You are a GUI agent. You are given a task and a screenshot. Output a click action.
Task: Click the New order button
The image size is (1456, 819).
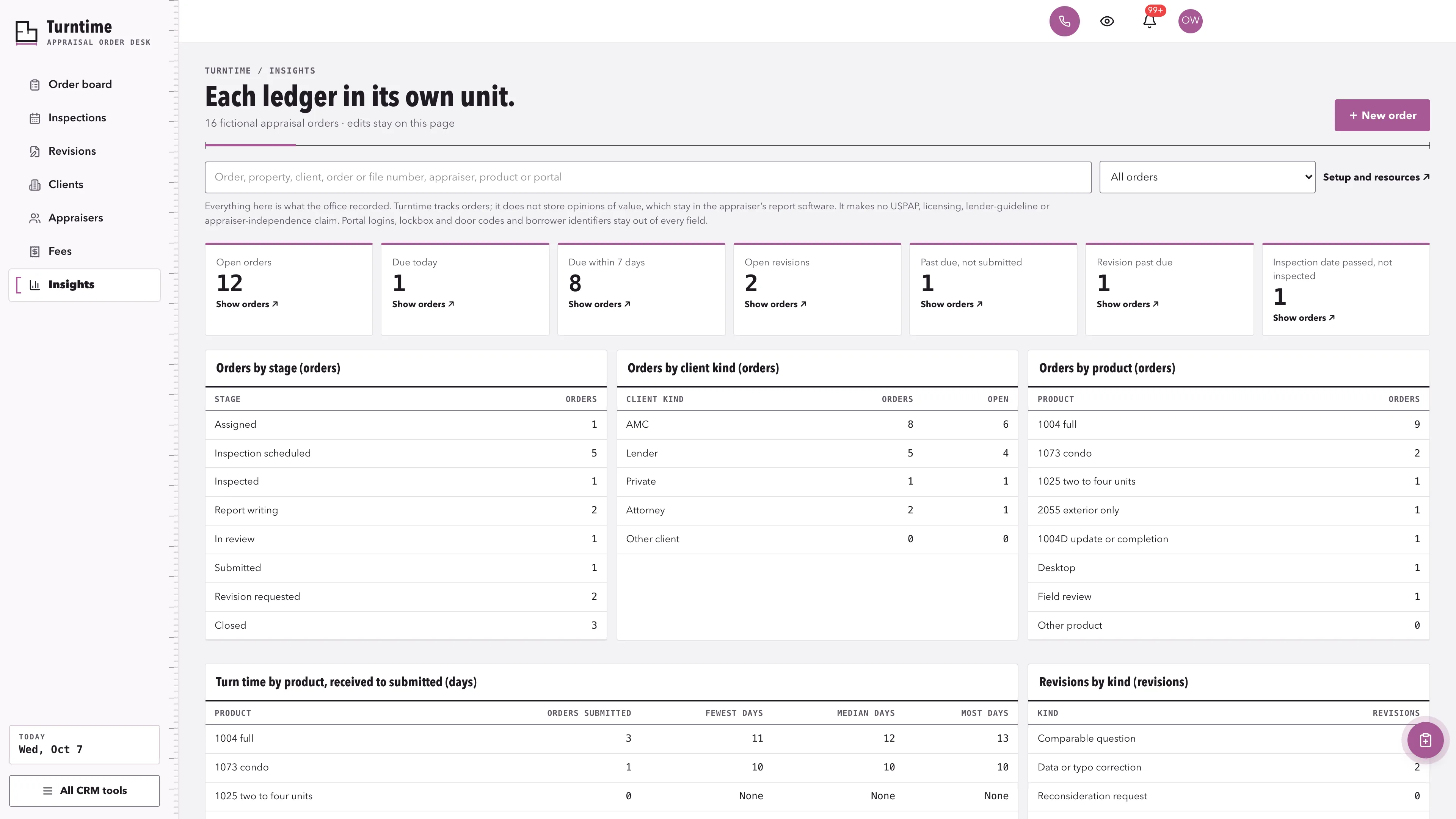pyautogui.click(x=1382, y=115)
